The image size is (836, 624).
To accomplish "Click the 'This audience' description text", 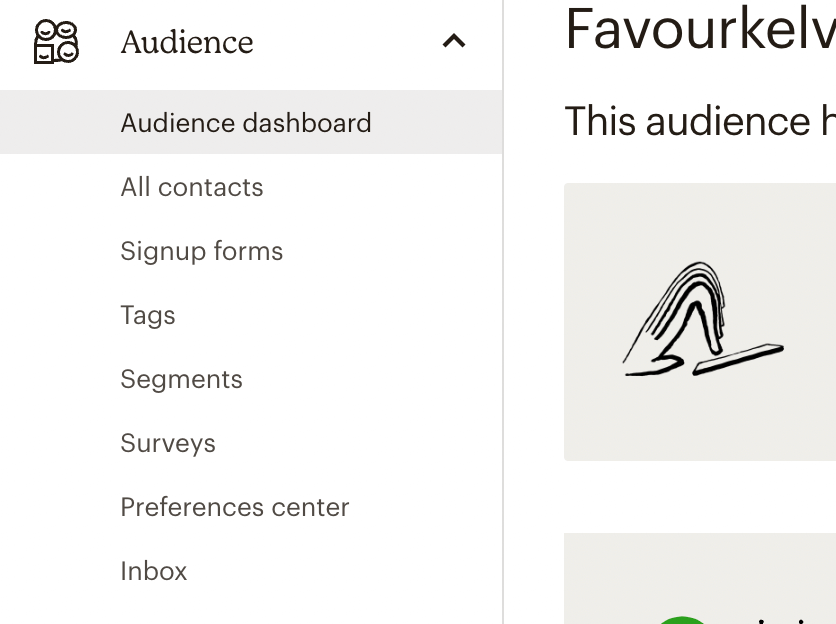I will tap(700, 121).
